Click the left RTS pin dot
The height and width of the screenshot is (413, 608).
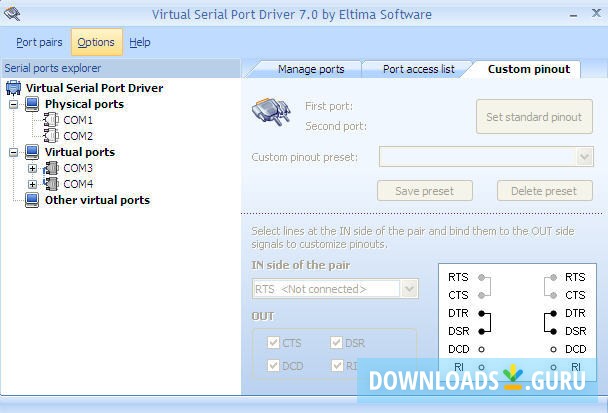tap(481, 277)
